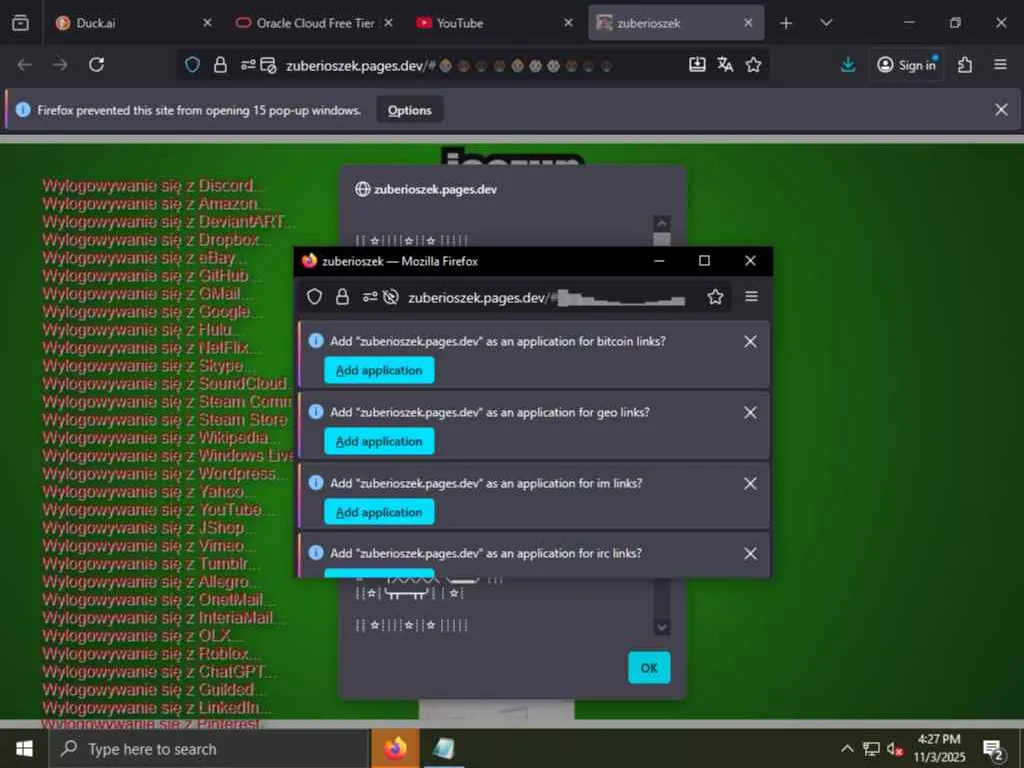Open the Windows Start menu

(x=24, y=748)
